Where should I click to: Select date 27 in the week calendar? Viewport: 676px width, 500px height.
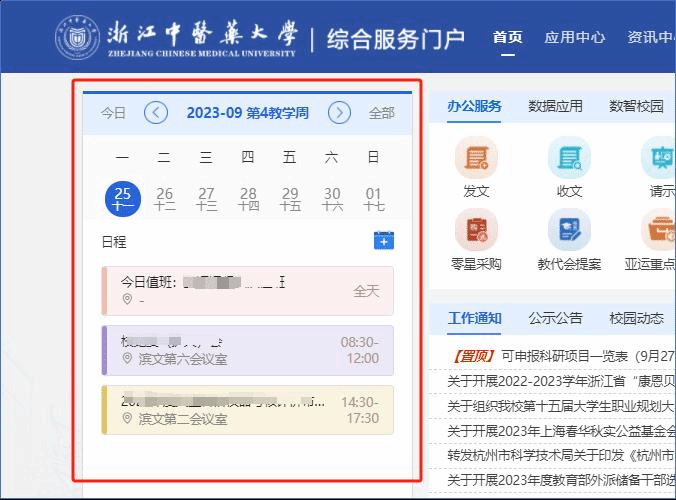207,198
